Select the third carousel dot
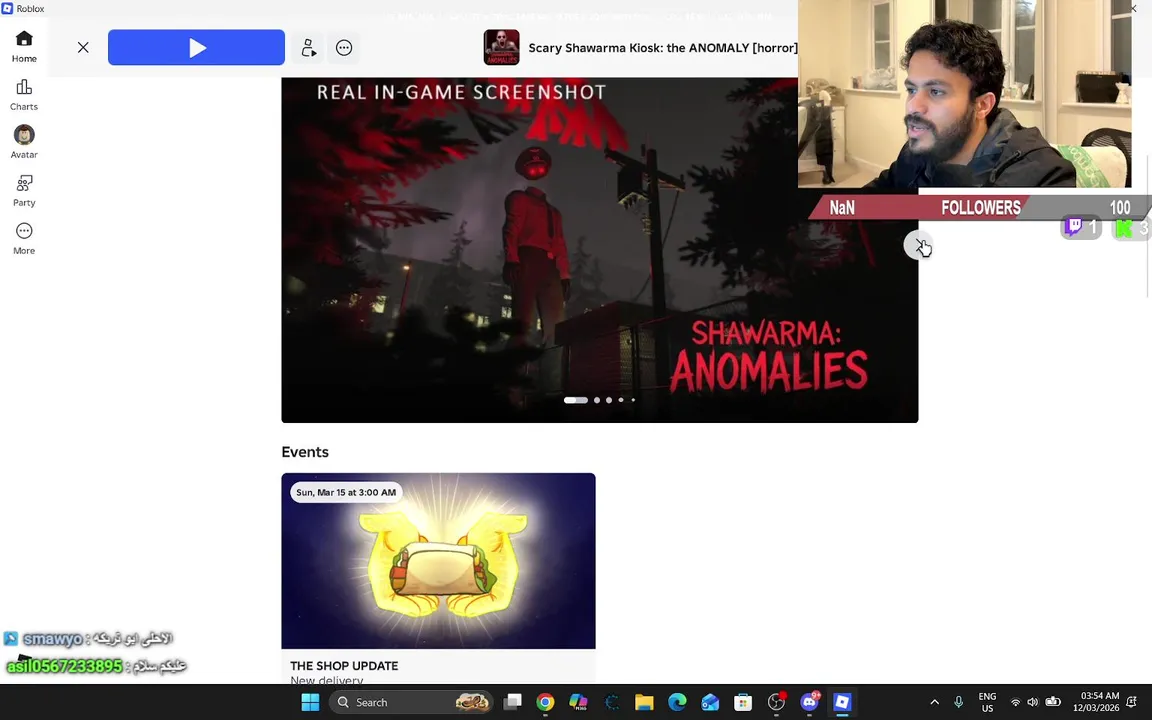 [x=609, y=400]
